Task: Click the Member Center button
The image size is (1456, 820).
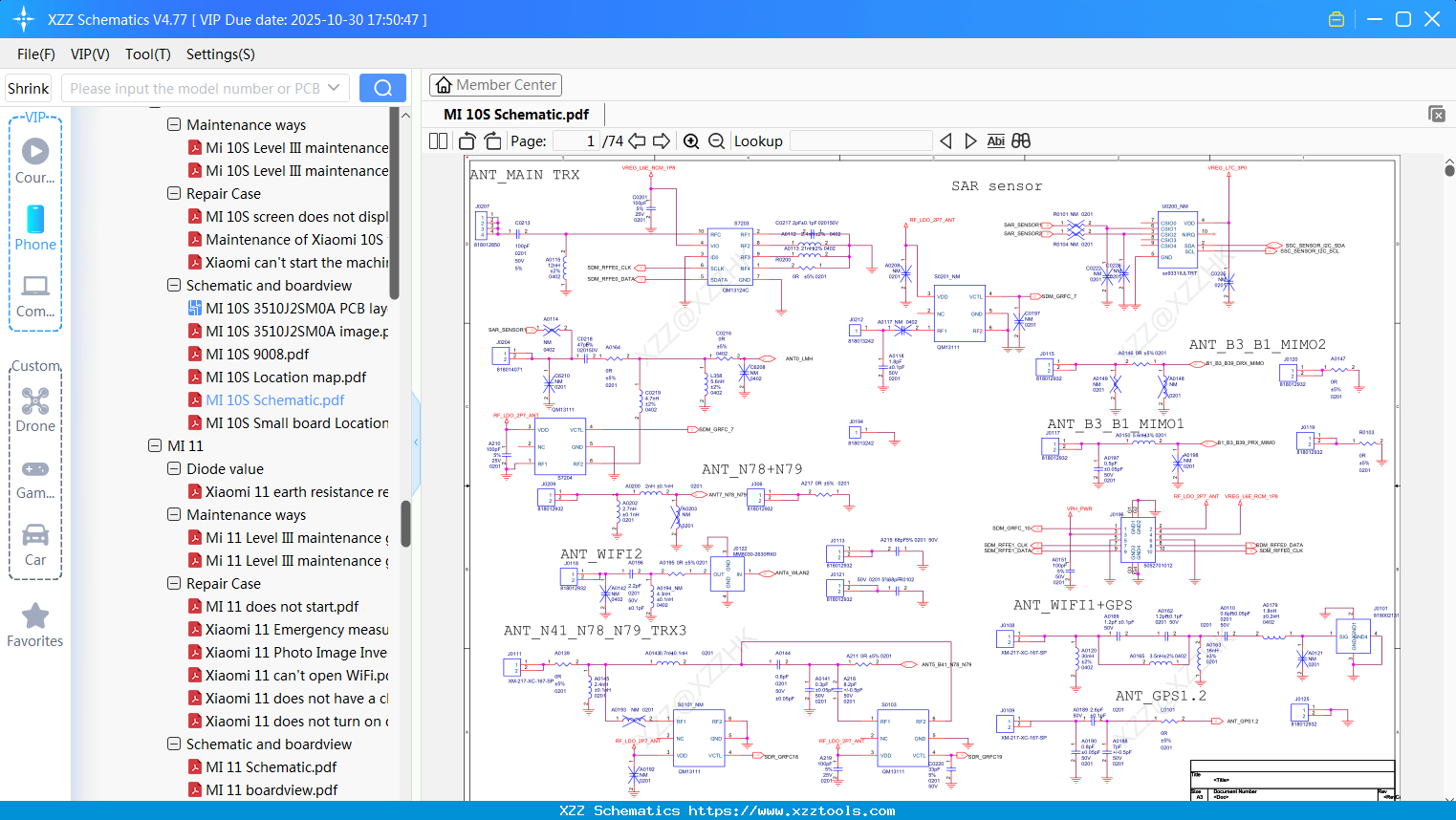Action: tap(495, 85)
